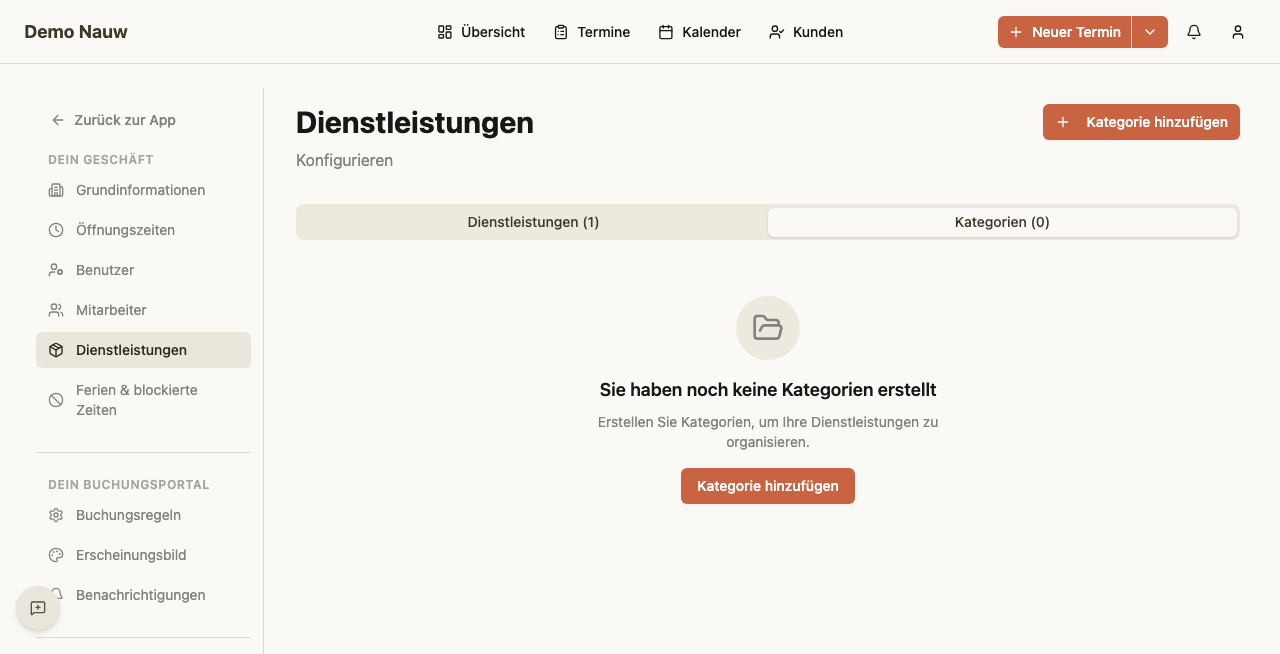Go to Übersicht in top navigation

tap(481, 32)
